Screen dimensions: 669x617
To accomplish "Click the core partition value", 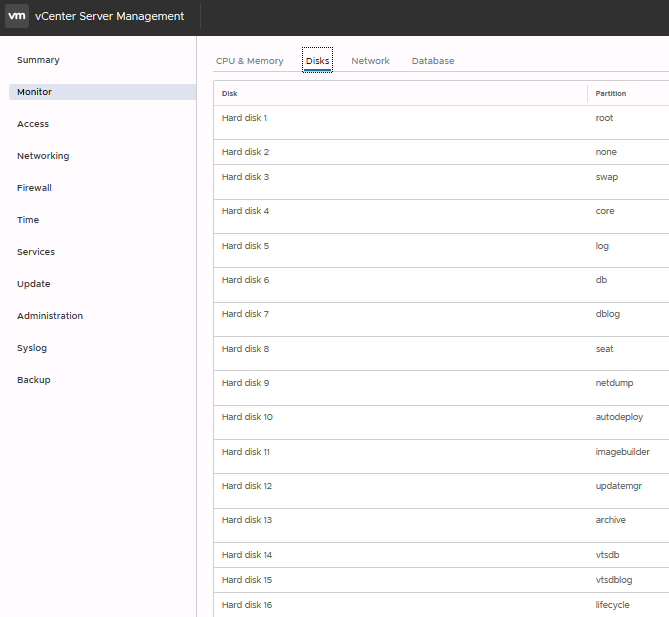I will (605, 211).
